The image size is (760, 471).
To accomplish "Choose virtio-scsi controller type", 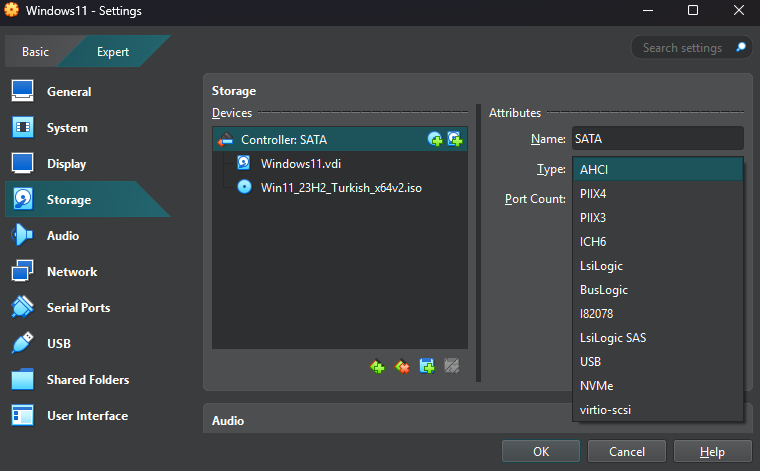I will [x=658, y=409].
